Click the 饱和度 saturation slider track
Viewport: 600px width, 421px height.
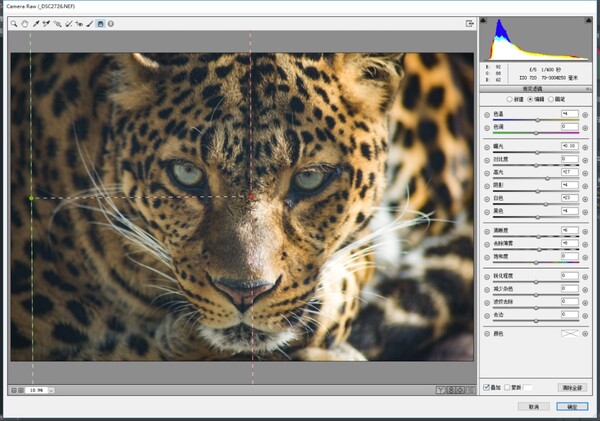[536, 263]
